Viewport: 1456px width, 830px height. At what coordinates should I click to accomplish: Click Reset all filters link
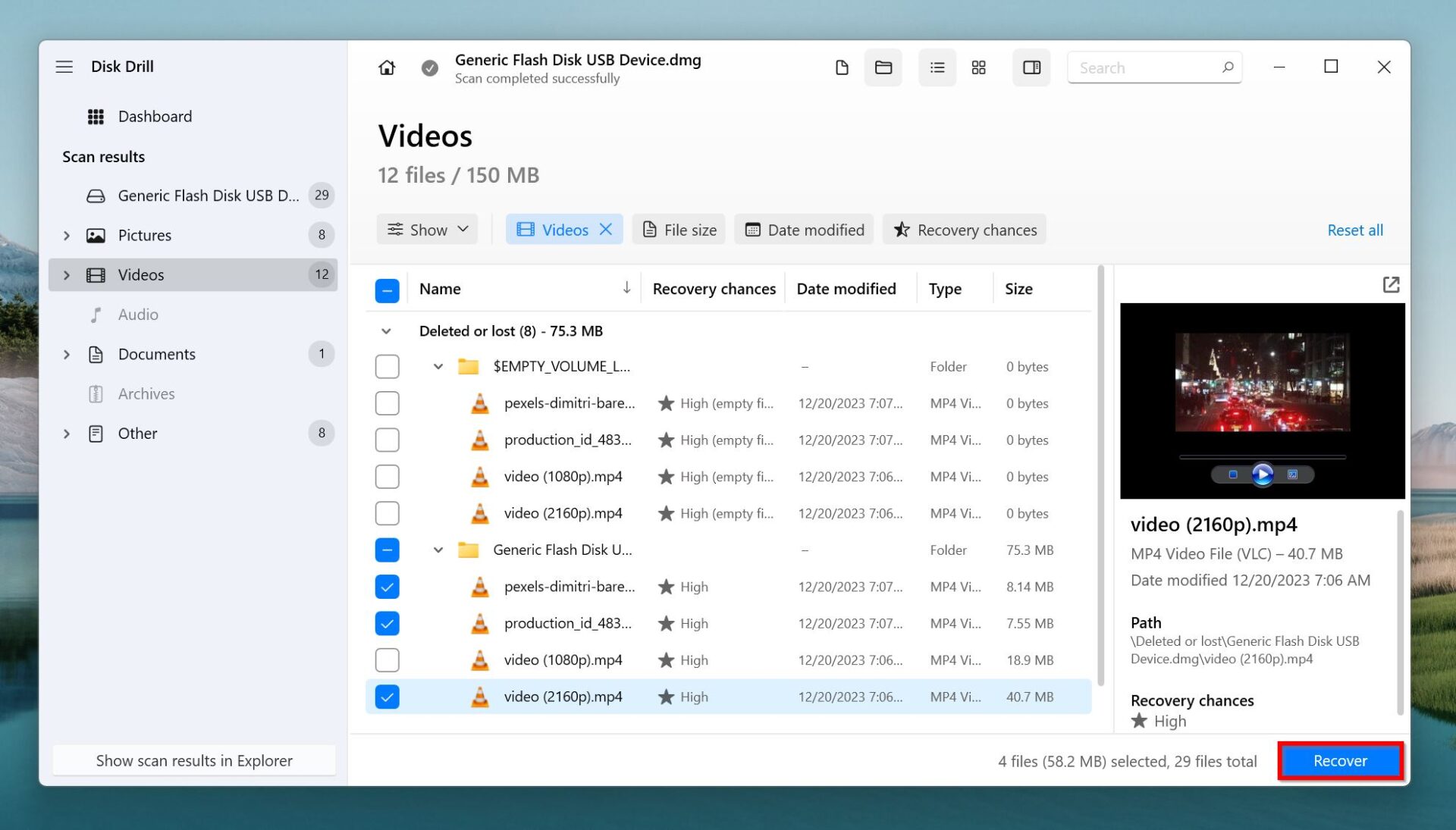[x=1354, y=230]
